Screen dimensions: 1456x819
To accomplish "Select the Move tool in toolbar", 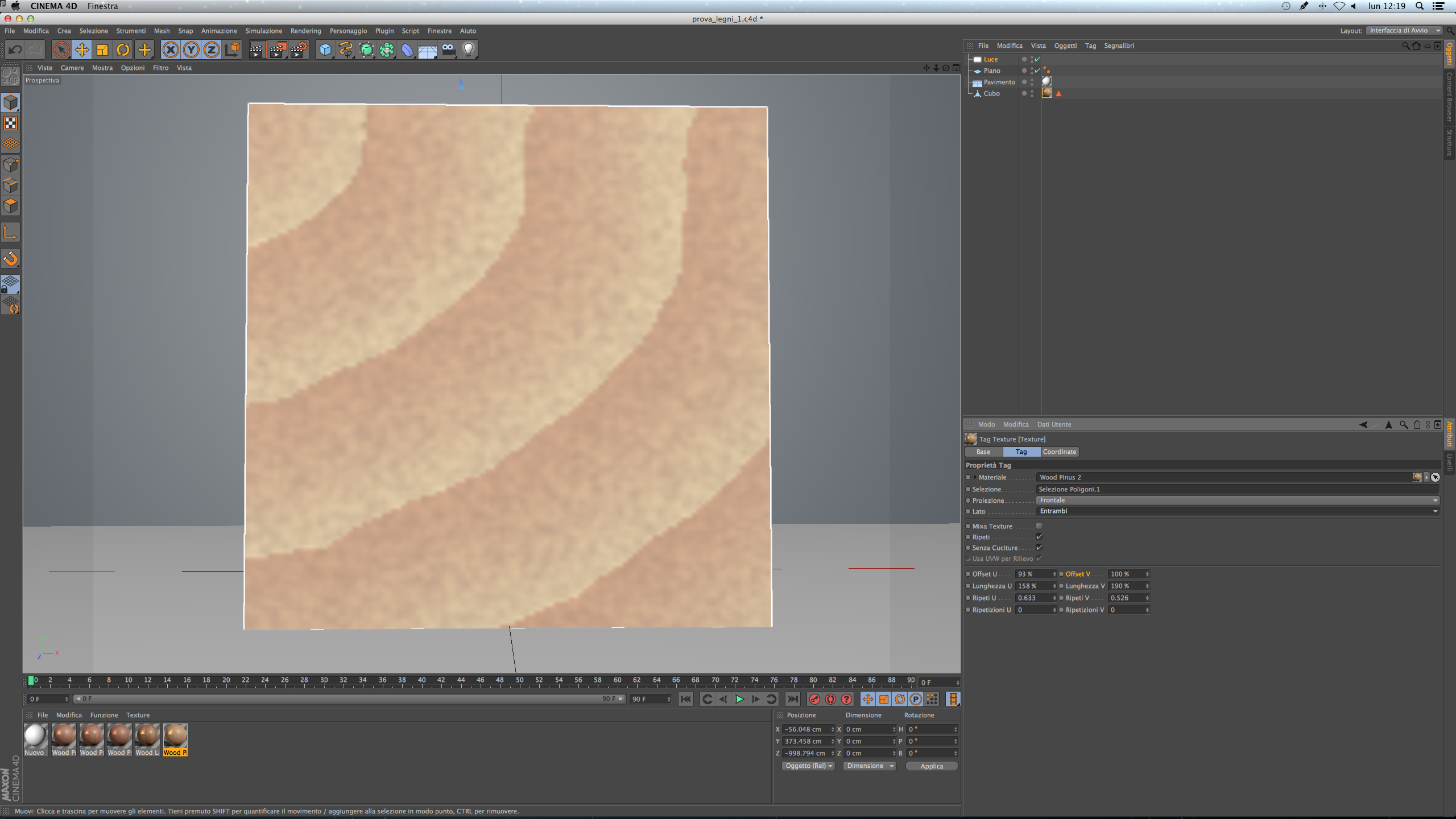I will click(x=82, y=50).
